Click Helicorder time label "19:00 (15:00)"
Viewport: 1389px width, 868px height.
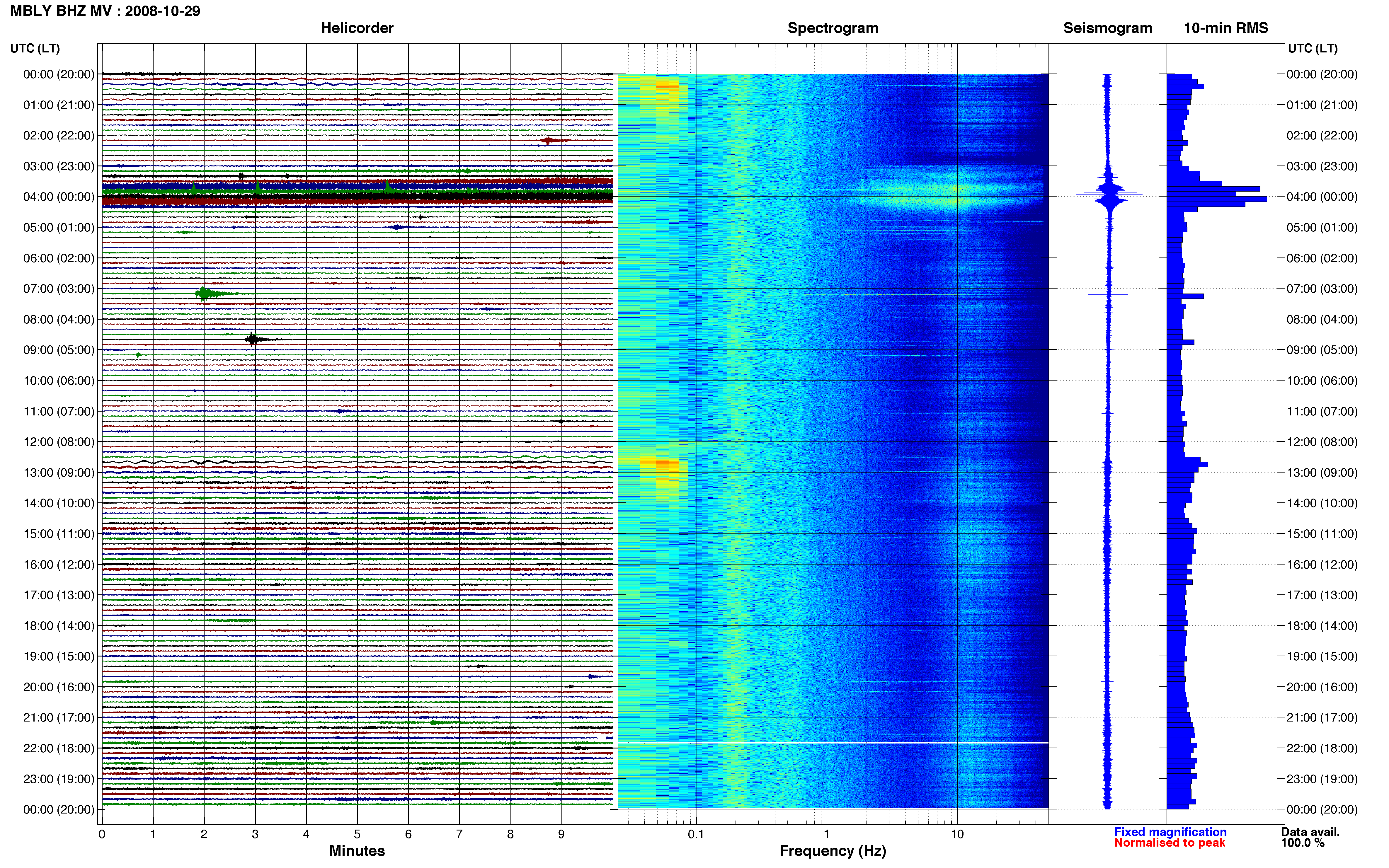coord(59,656)
